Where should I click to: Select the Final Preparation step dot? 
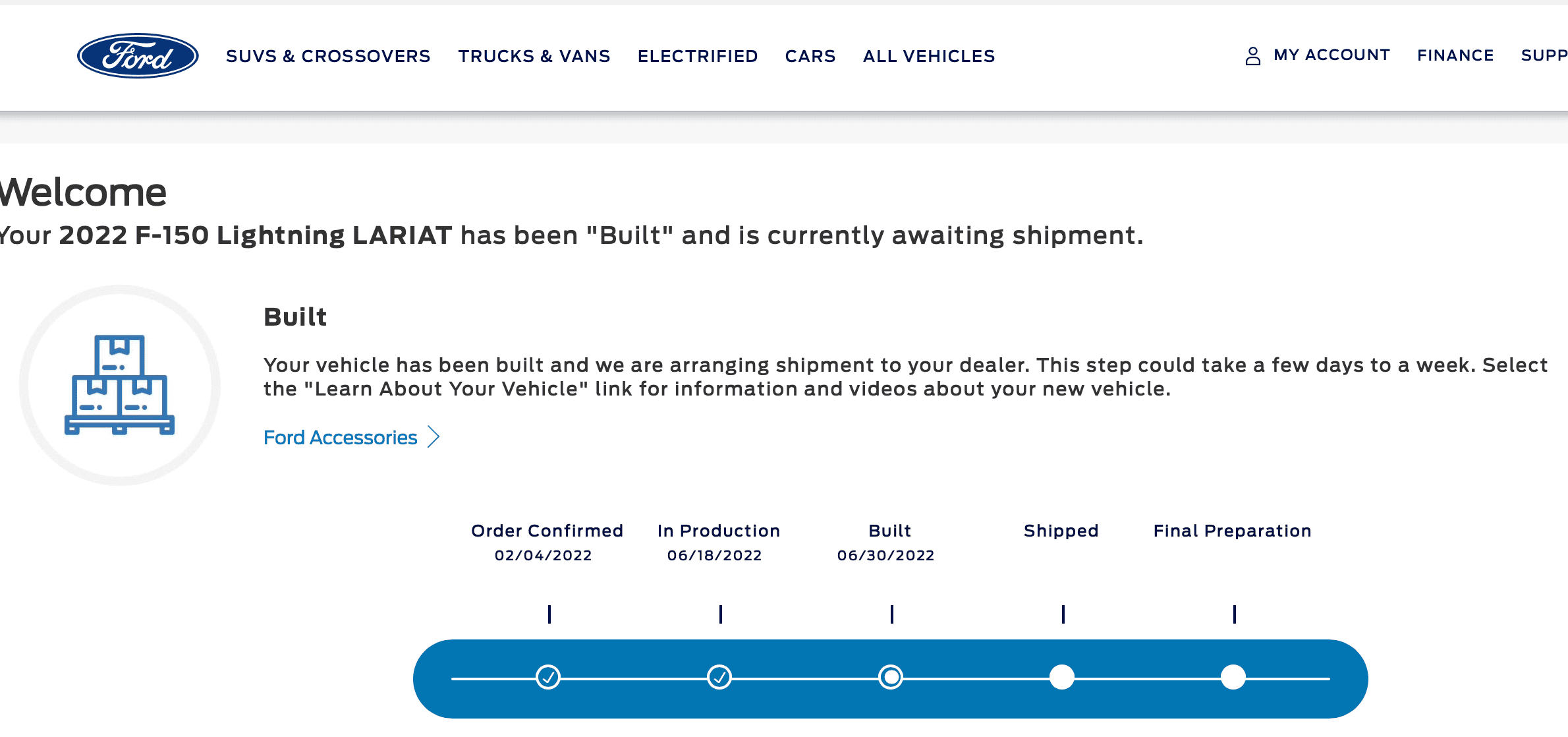[1233, 677]
